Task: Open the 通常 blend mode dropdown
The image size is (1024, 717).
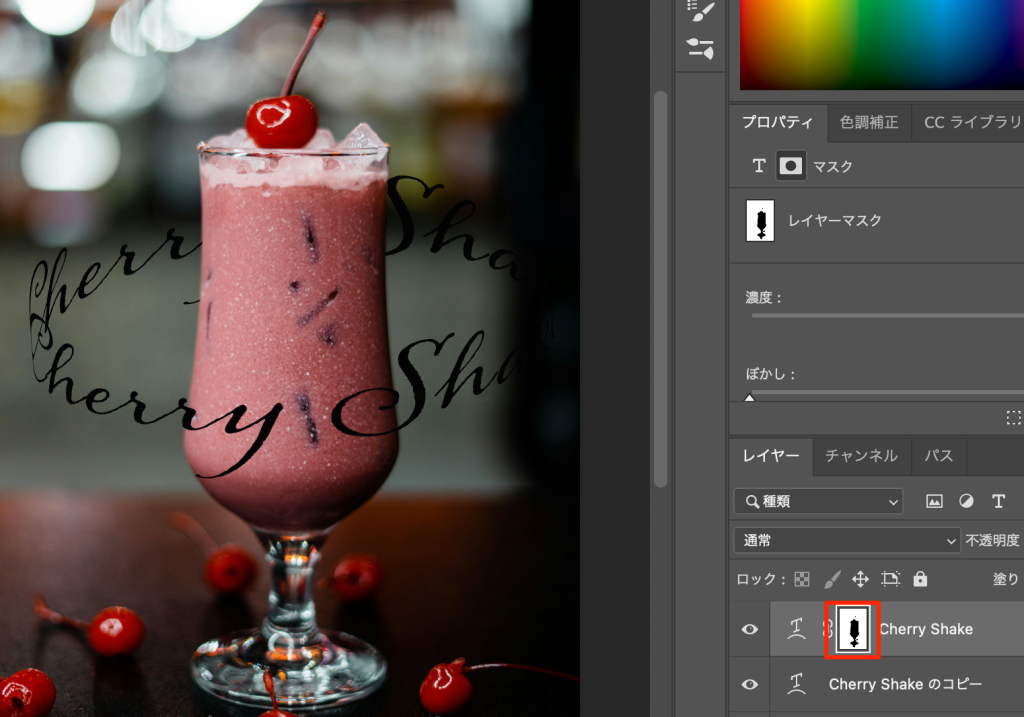Action: (847, 540)
